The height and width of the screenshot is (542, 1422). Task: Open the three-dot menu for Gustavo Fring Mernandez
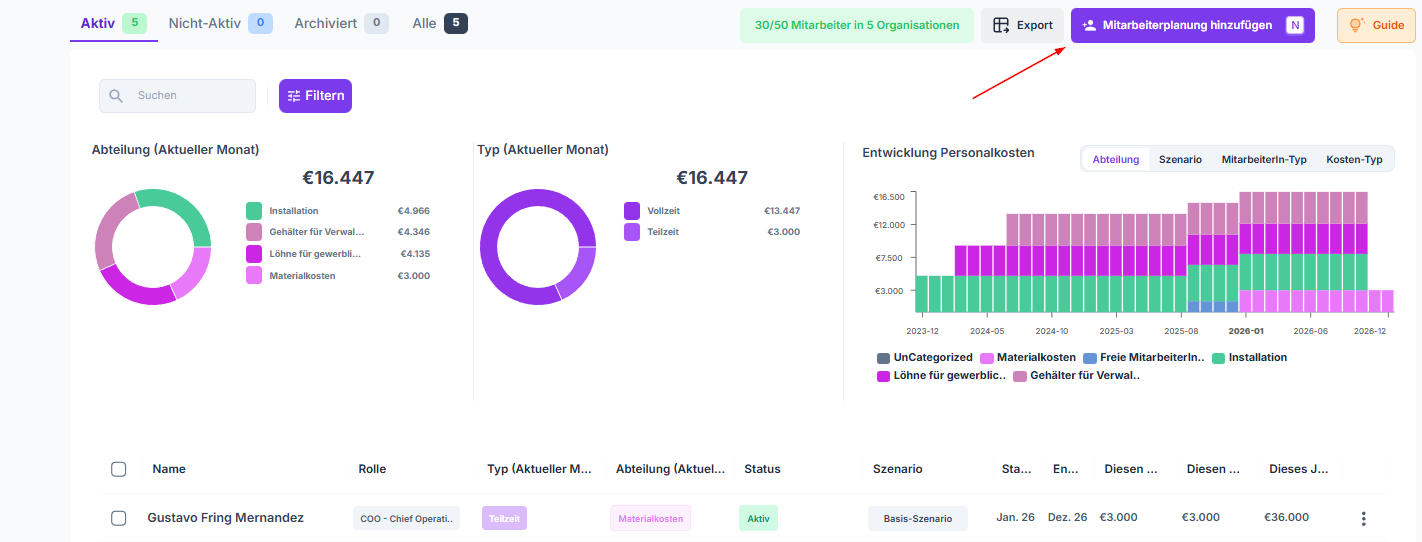(x=1363, y=518)
